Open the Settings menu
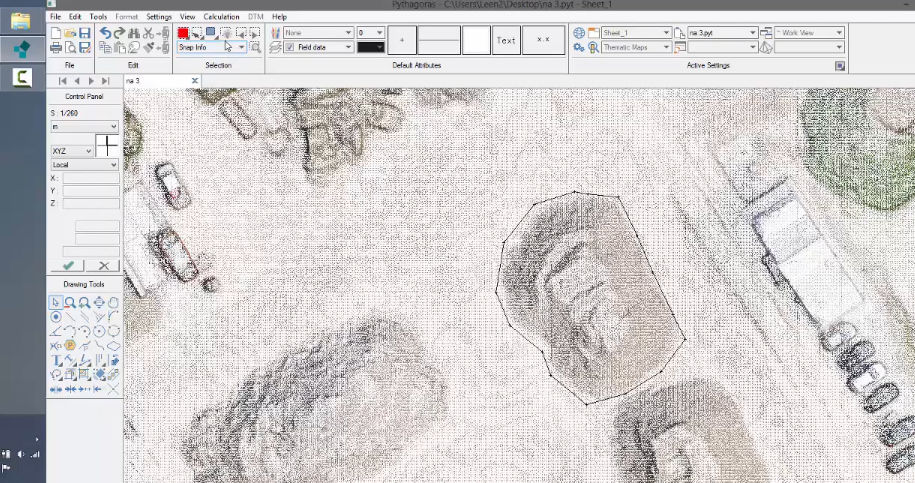This screenshot has width=915, height=483. coord(159,17)
